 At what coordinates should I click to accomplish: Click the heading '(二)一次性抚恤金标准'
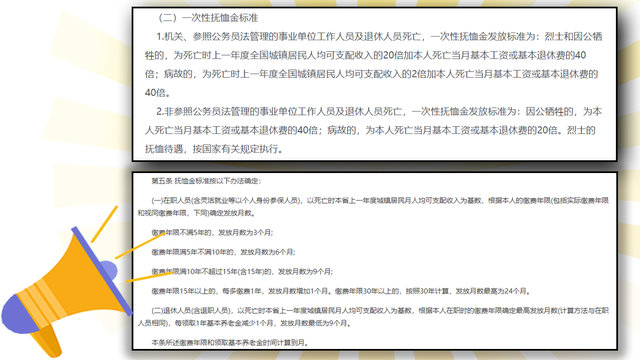tap(208, 18)
